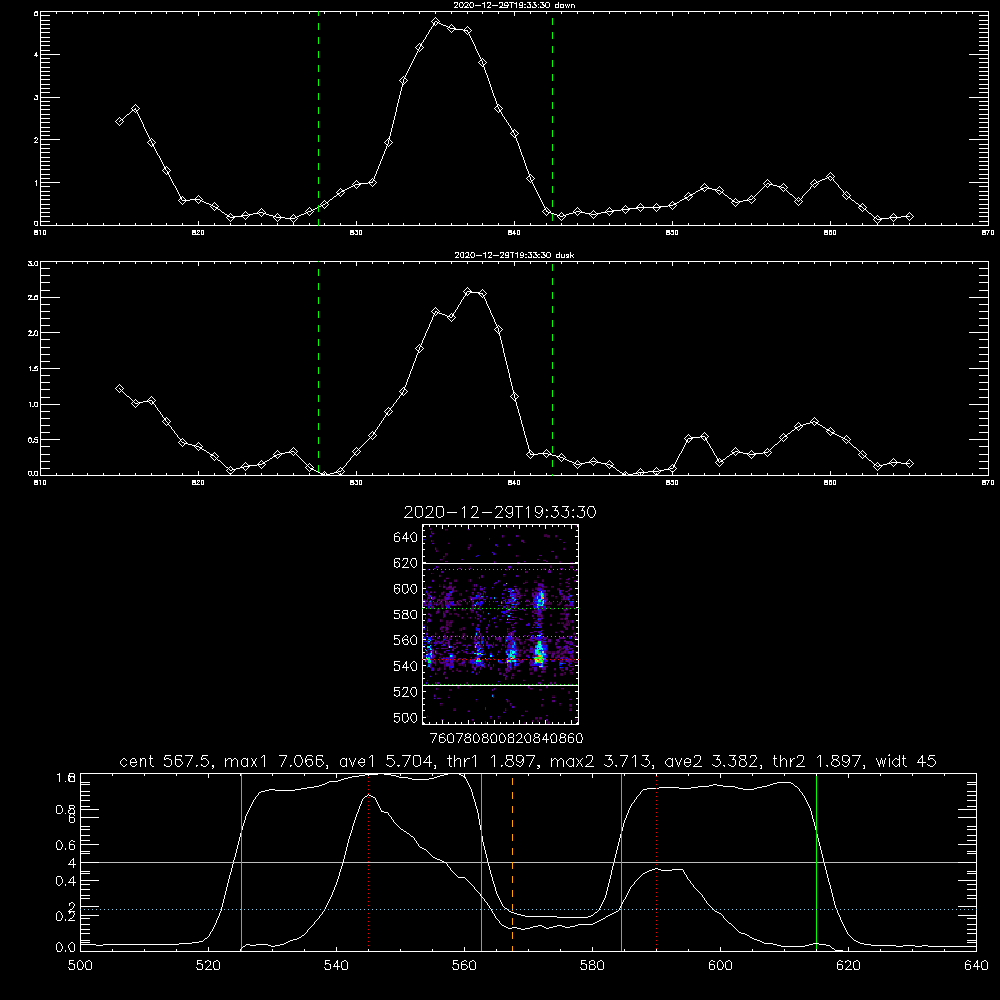The height and width of the screenshot is (1000, 1000).
Task: Click y-axis label 0.6 of bottom plot
Action: (66, 846)
